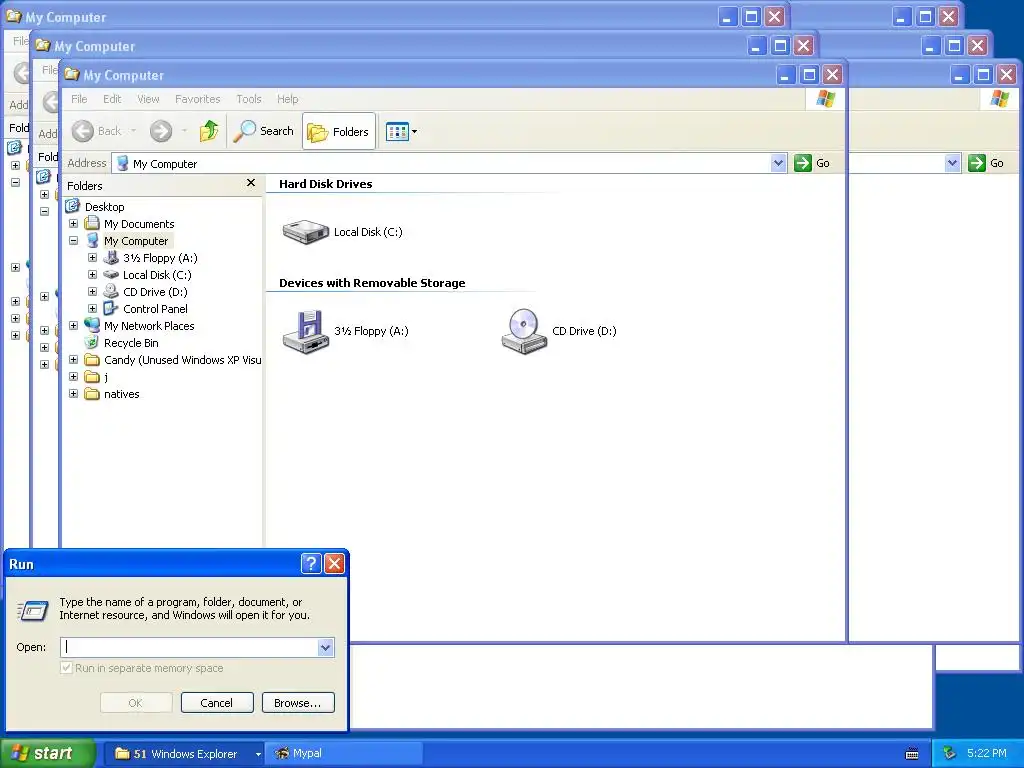
Task: Select natives folder icon in tree
Action: 92,394
